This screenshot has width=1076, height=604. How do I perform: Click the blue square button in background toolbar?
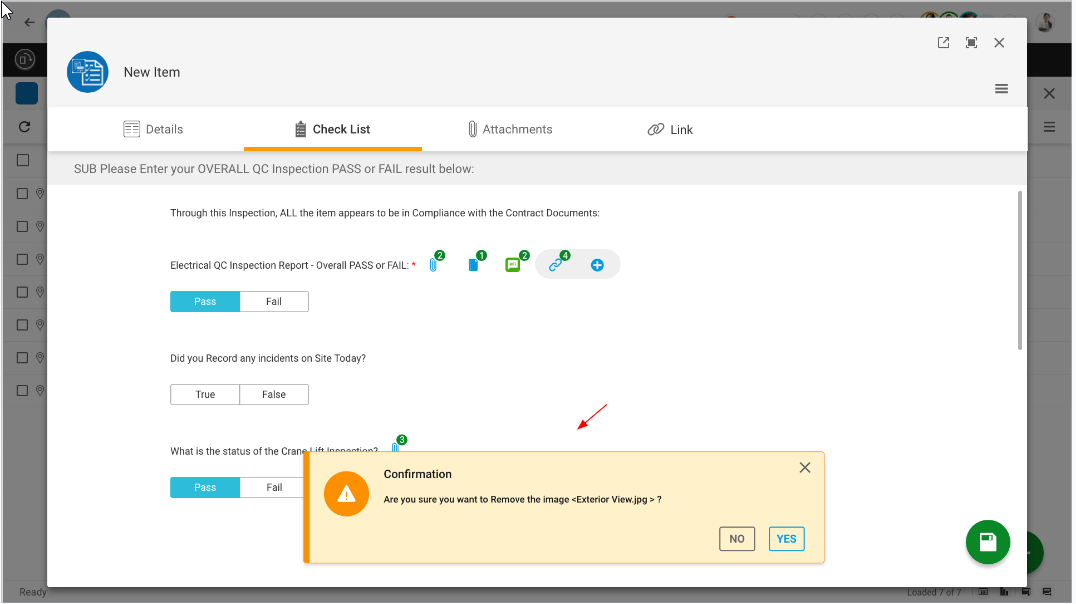[x=27, y=93]
